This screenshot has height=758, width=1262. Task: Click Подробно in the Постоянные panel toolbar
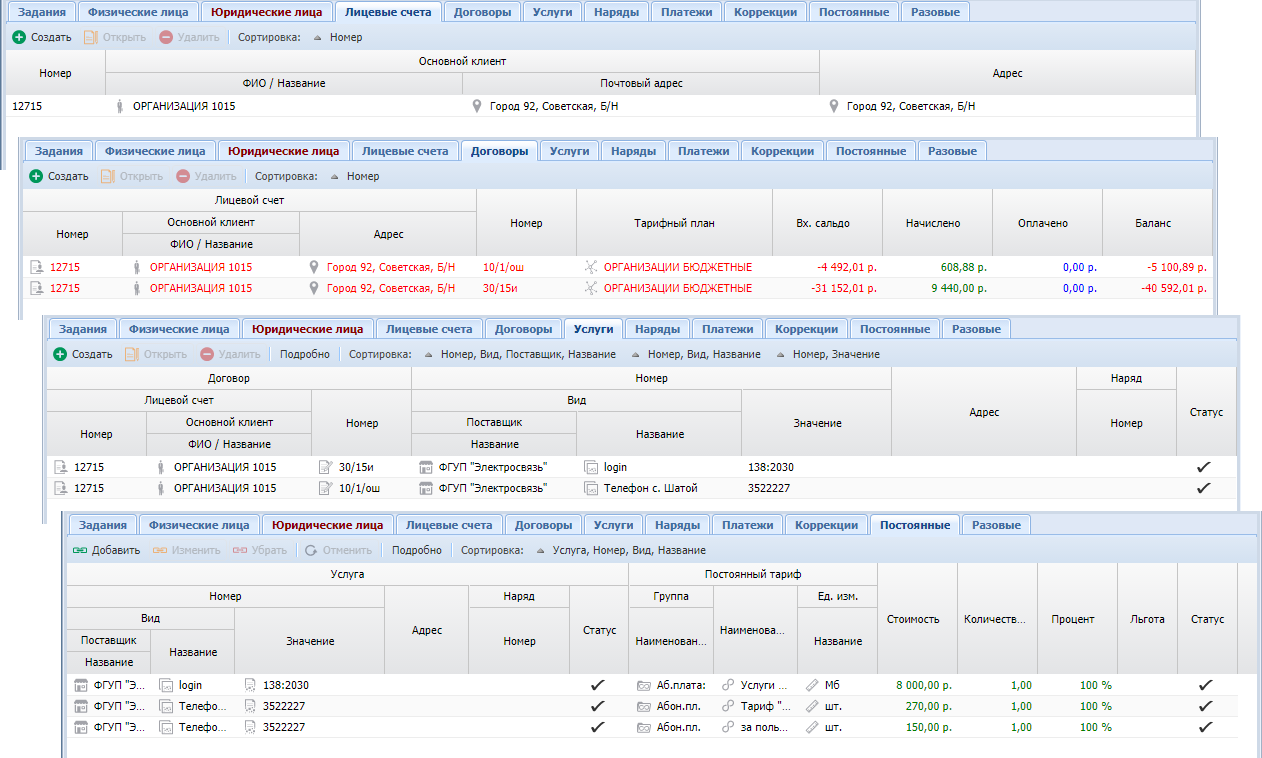coord(416,550)
